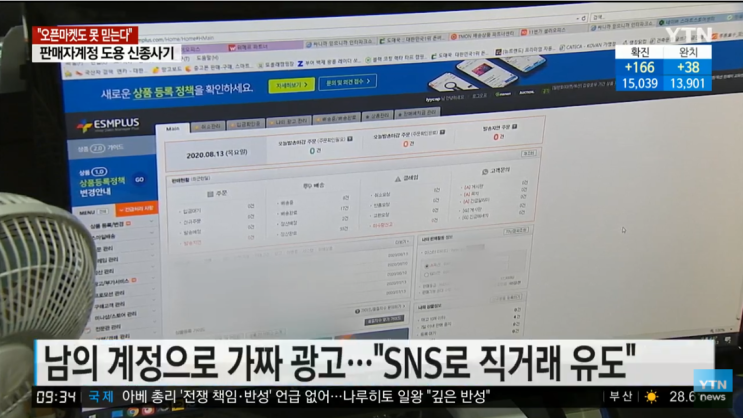This screenshot has height=418, width=743.
Task: Click small button atop 나의 판매활동 정보 panel
Action: click(x=516, y=231)
